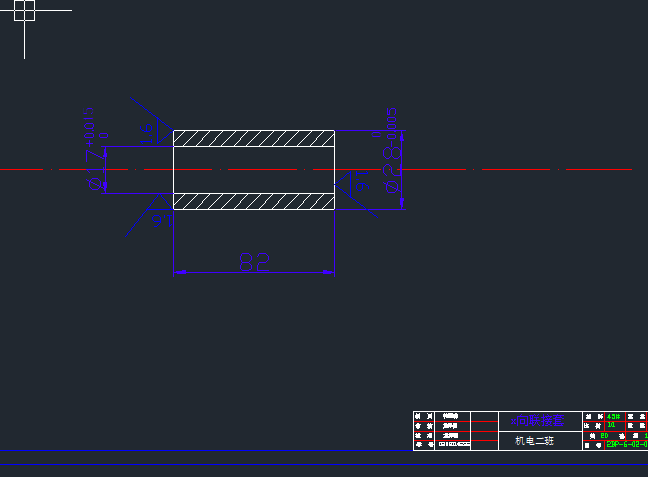Select the title text x向联接套
Viewport: 648px width, 477px height.
coord(537,421)
